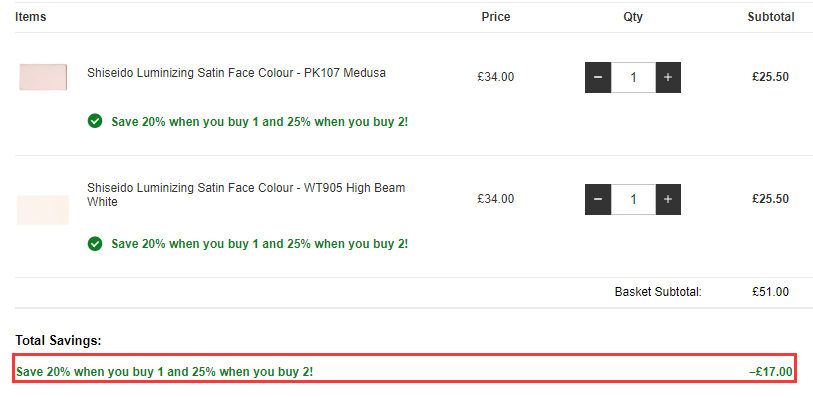Decrease quantity of WT905 High Beam White
The height and width of the screenshot is (398, 813).
point(598,199)
